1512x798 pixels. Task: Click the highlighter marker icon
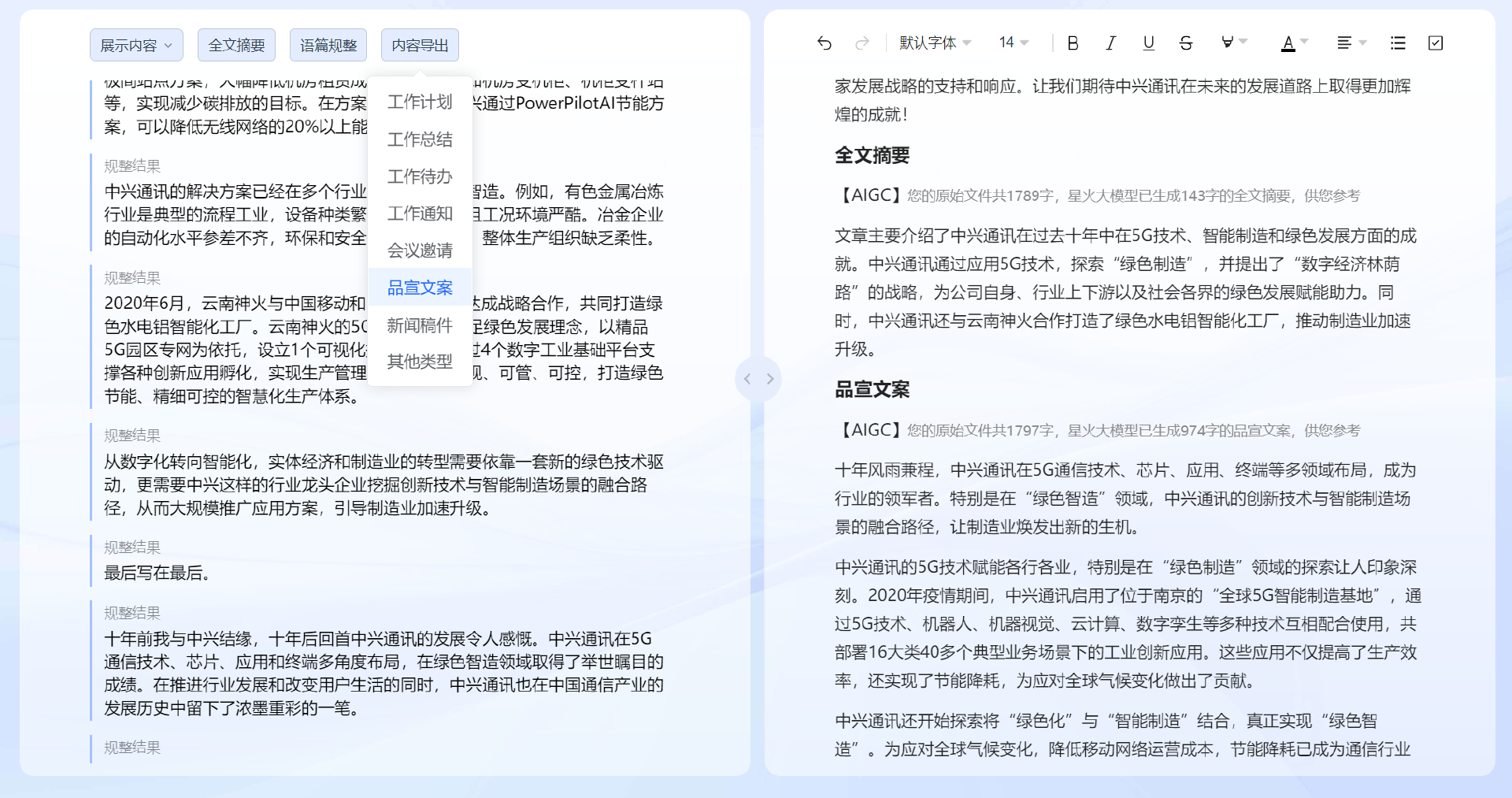pyautogui.click(x=1227, y=43)
